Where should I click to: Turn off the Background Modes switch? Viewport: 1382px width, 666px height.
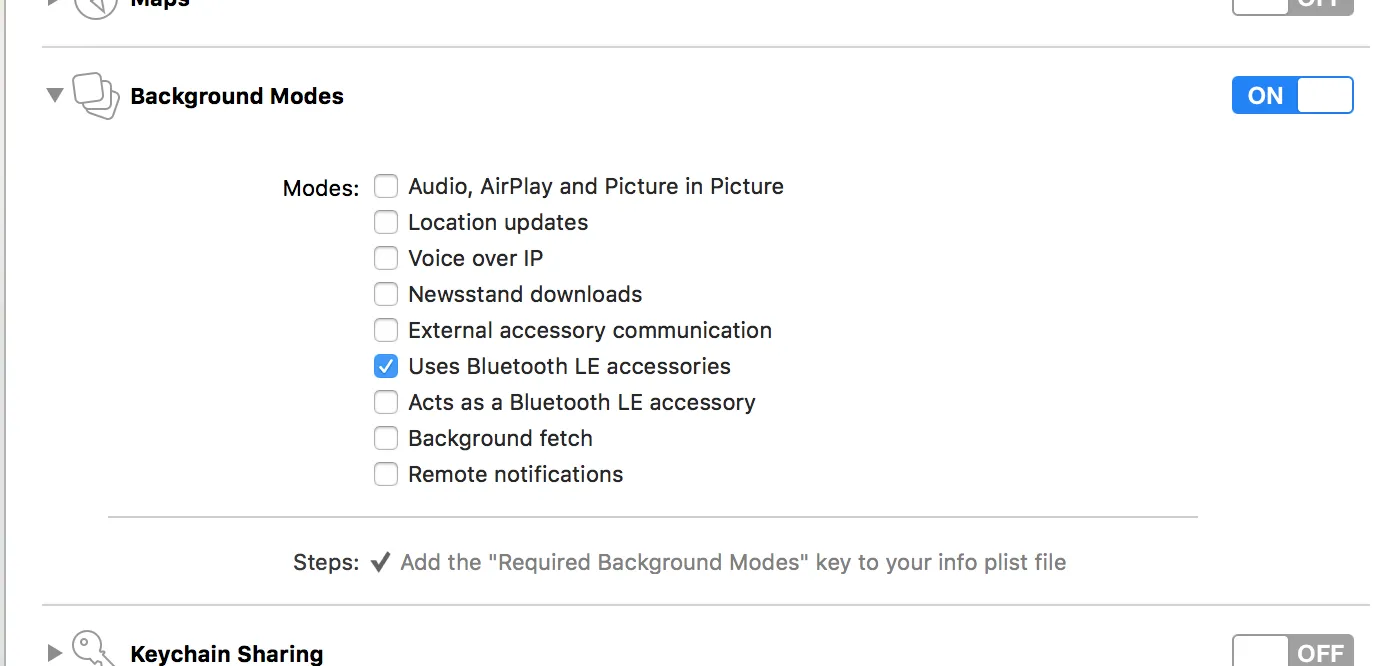click(1292, 95)
